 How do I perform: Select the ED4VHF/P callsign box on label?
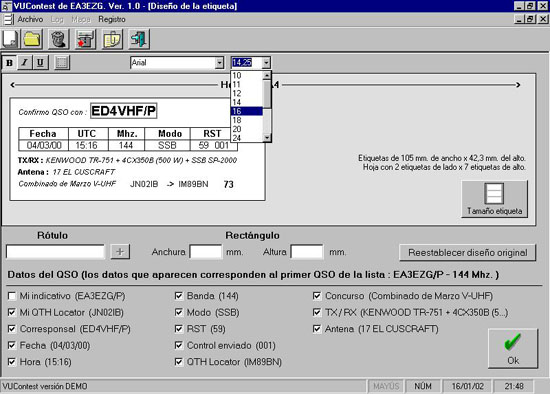coord(123,111)
